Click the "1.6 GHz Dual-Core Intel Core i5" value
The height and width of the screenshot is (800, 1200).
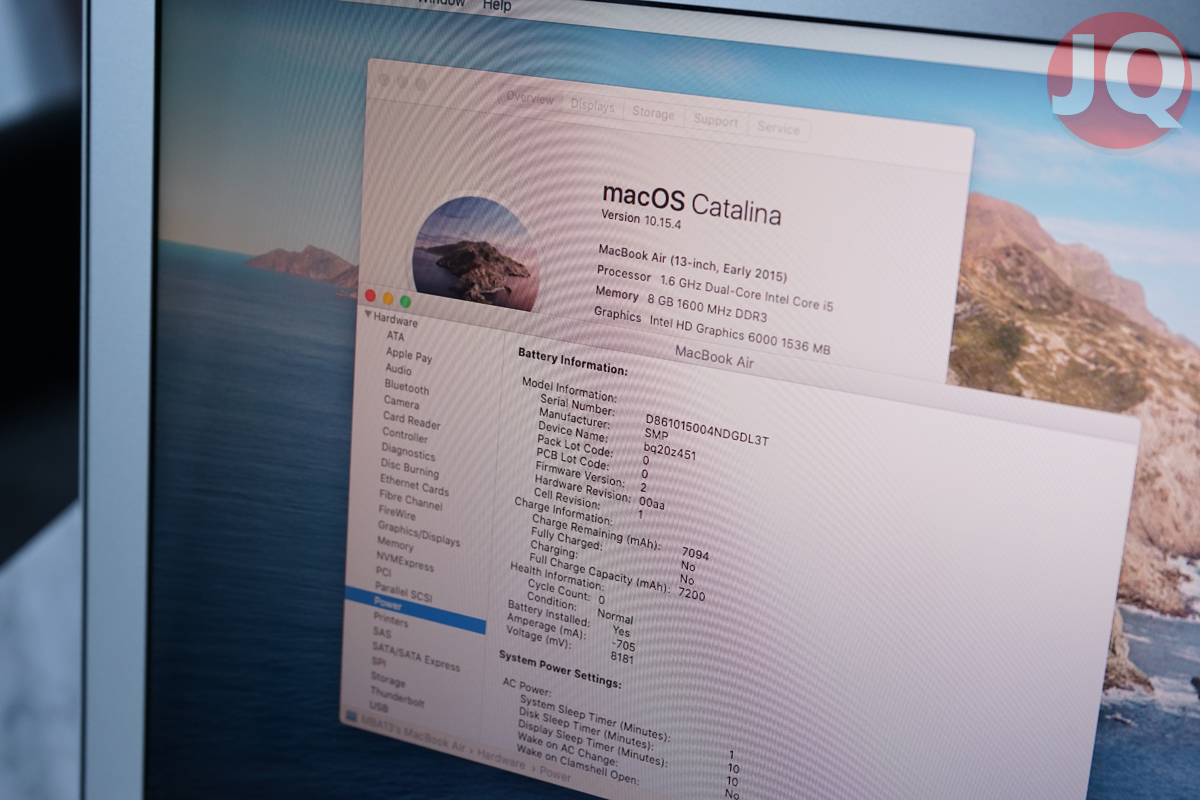click(x=745, y=292)
